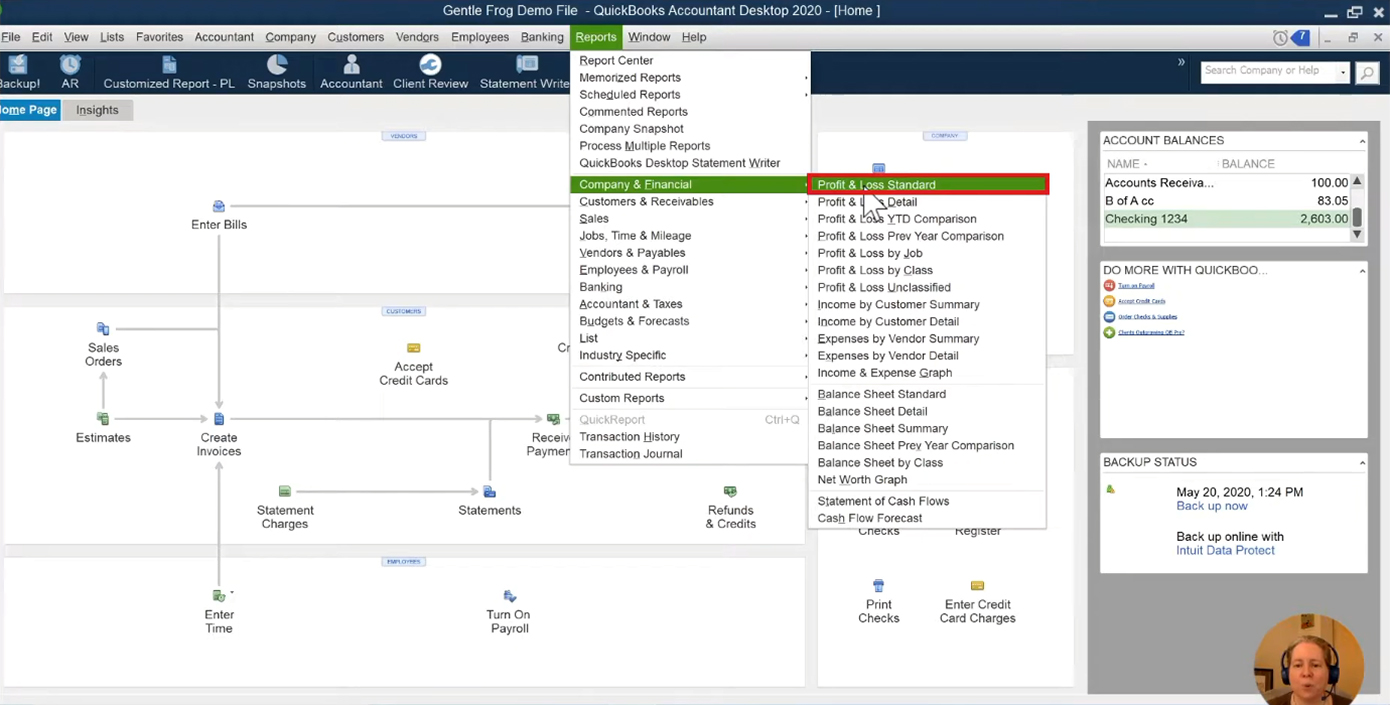Viewport: 1390px width, 705px height.
Task: Click the Back up now link
Action: click(1212, 506)
